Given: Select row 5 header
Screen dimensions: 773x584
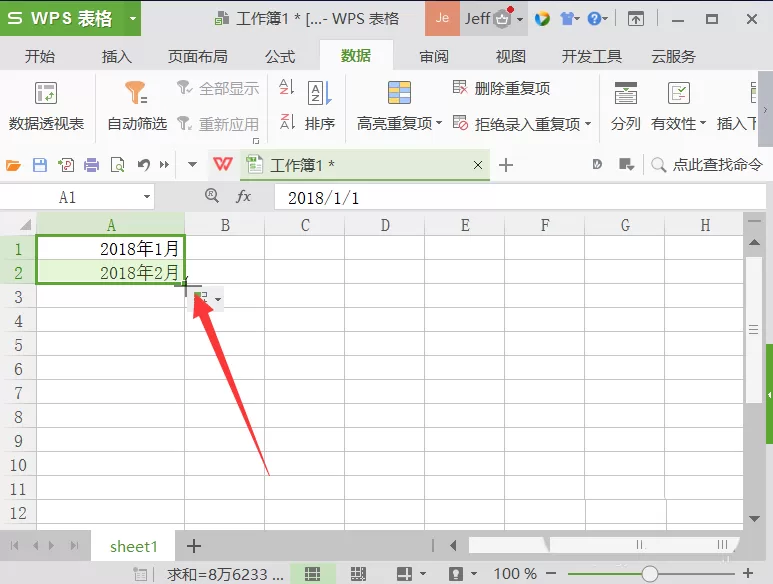Looking at the screenshot, I should (18, 345).
